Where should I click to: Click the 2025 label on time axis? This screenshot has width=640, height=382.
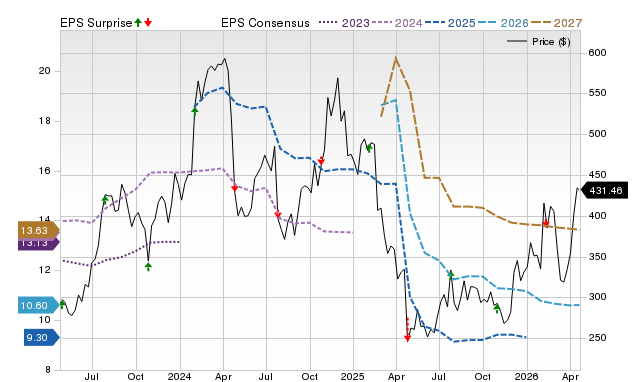353,376
